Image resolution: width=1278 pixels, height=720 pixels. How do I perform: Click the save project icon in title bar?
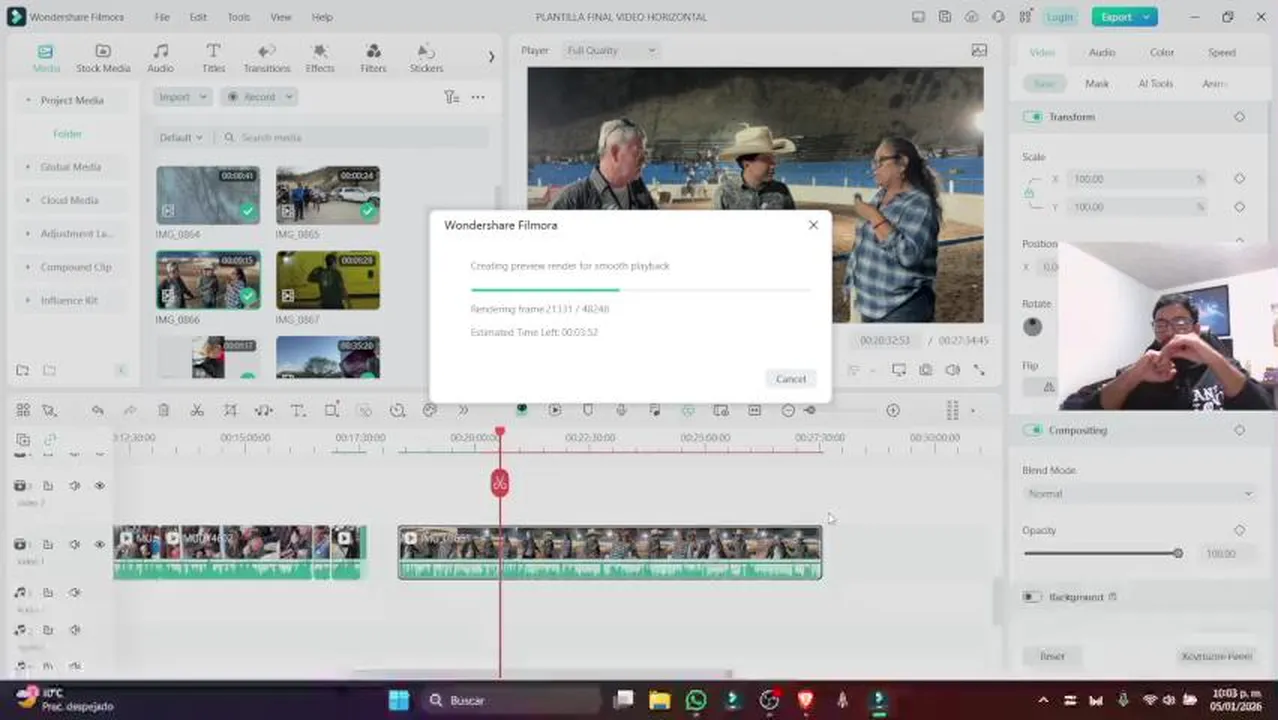click(945, 17)
